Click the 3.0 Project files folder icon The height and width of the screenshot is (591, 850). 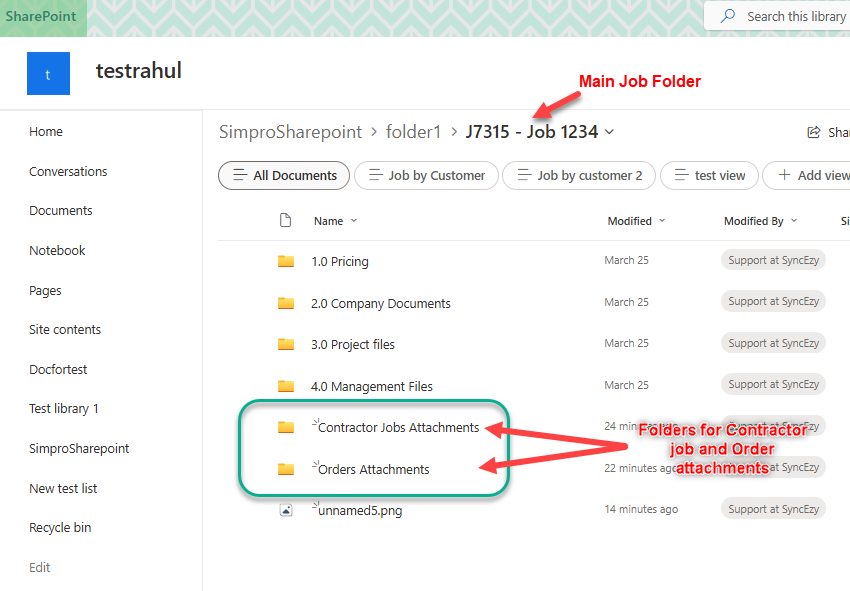click(x=286, y=344)
